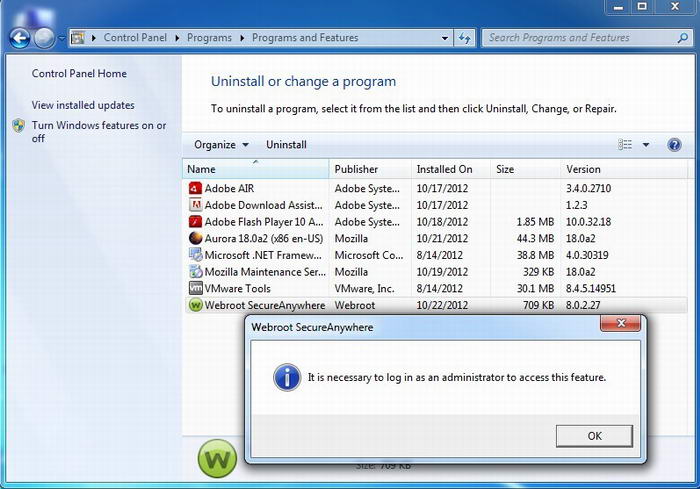Select Microsoft .NET Framew... program name
The width and height of the screenshot is (700, 489).
pyautogui.click(x=263, y=255)
